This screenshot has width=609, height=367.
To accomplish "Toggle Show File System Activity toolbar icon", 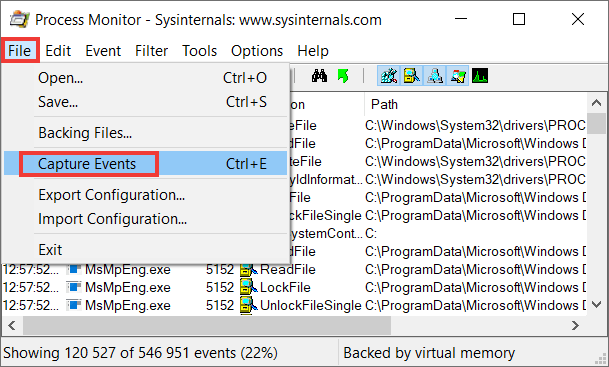I will 412,76.
